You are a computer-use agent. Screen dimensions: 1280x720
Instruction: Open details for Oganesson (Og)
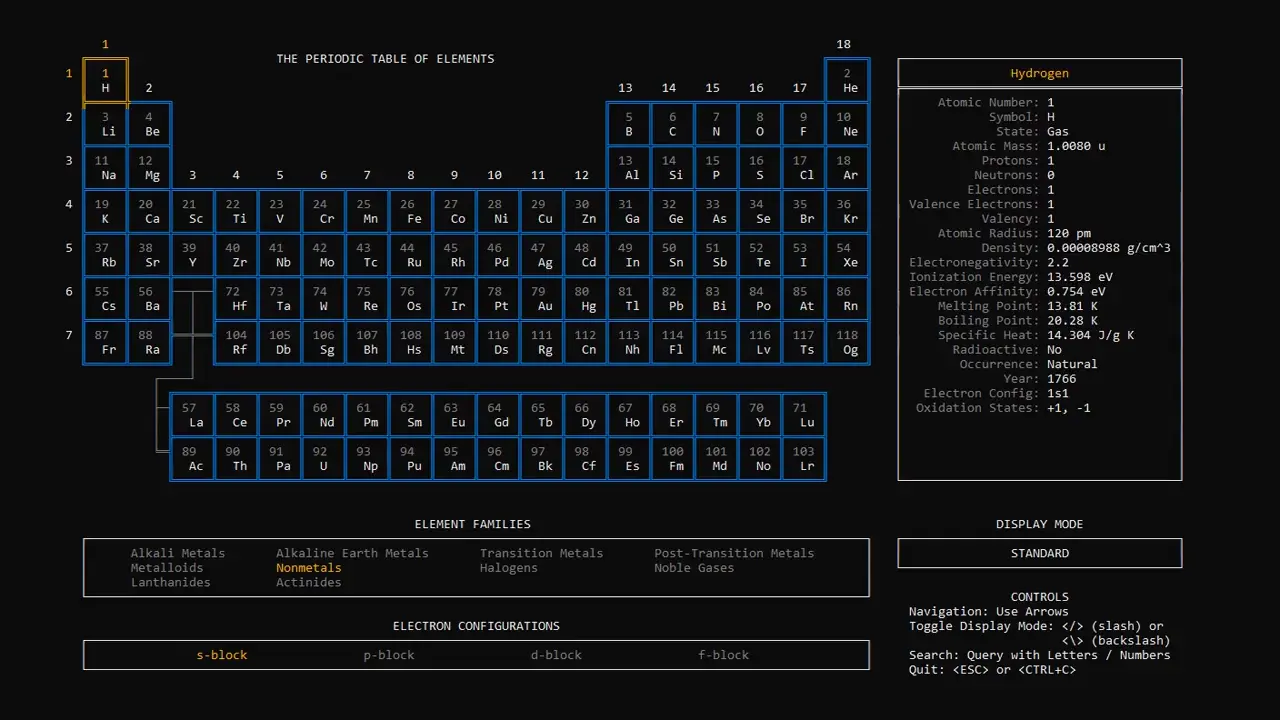coord(847,343)
